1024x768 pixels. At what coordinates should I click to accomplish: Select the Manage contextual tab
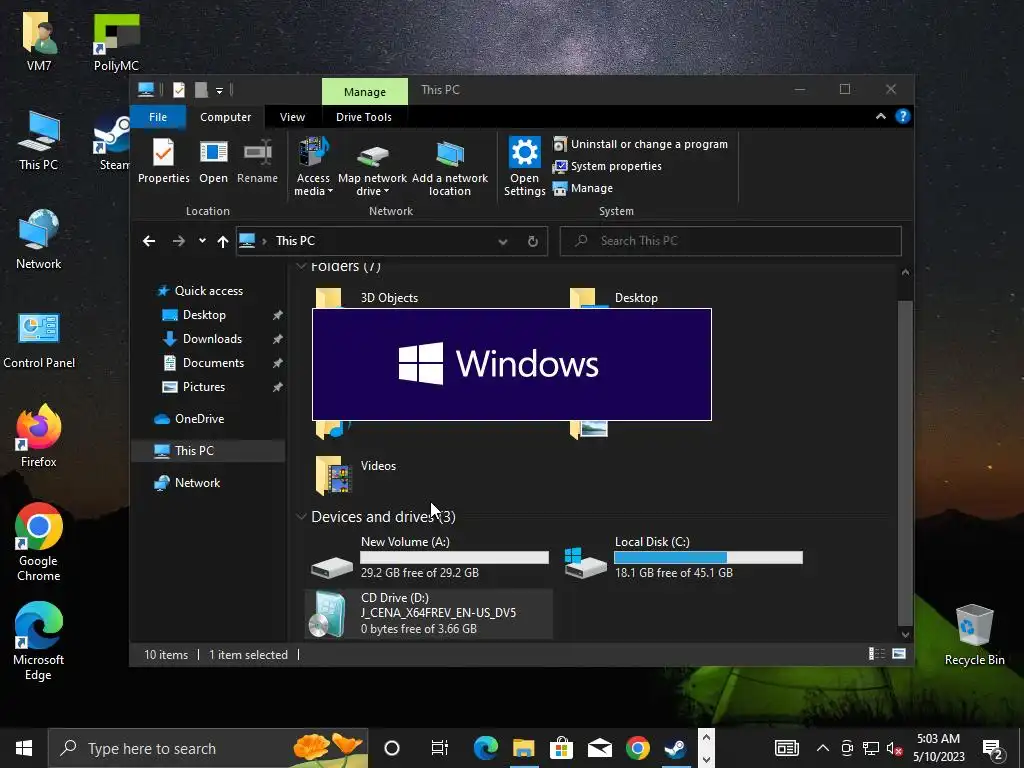coord(365,92)
